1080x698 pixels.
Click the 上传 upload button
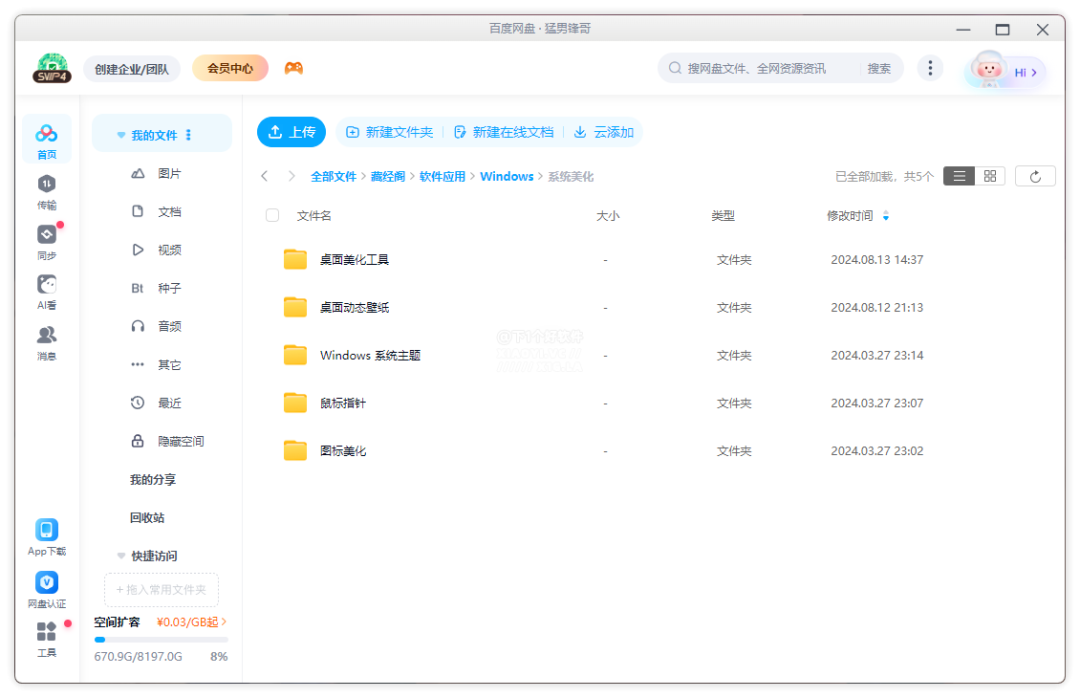pyautogui.click(x=291, y=131)
